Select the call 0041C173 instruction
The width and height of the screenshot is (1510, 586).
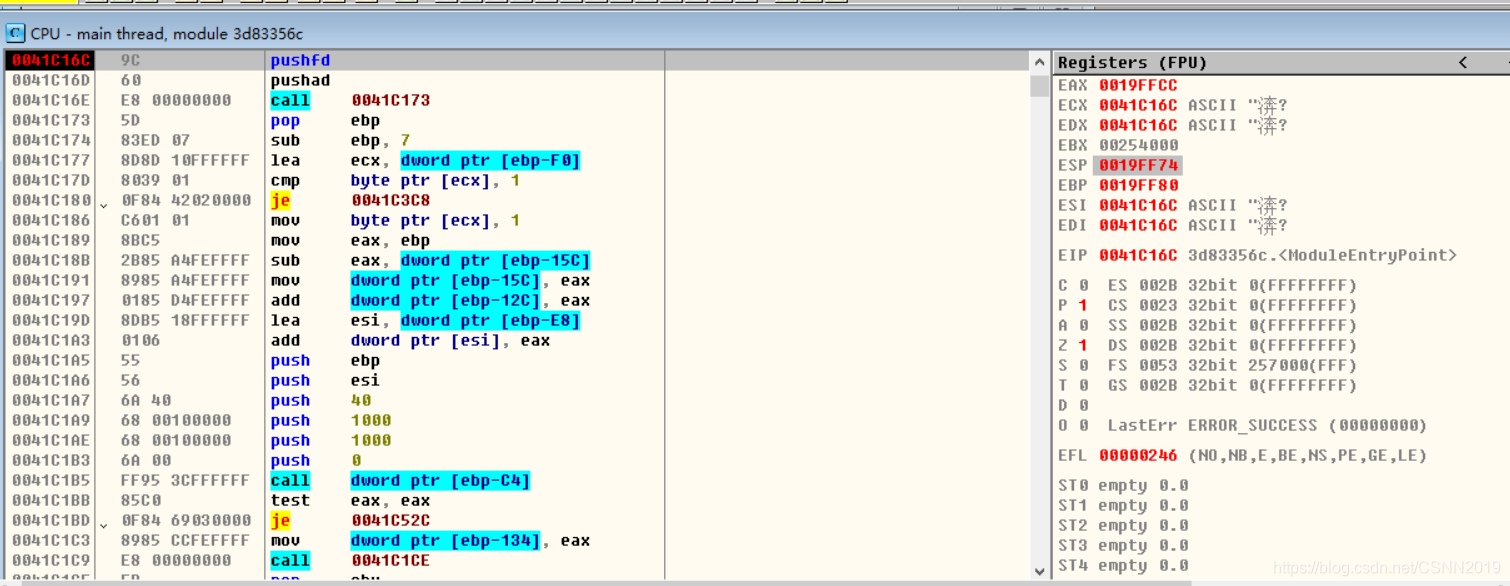350,101
